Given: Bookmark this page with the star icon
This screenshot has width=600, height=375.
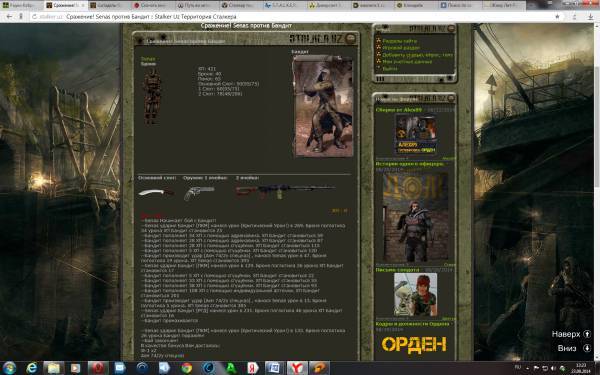Looking at the screenshot, I should [557, 17].
